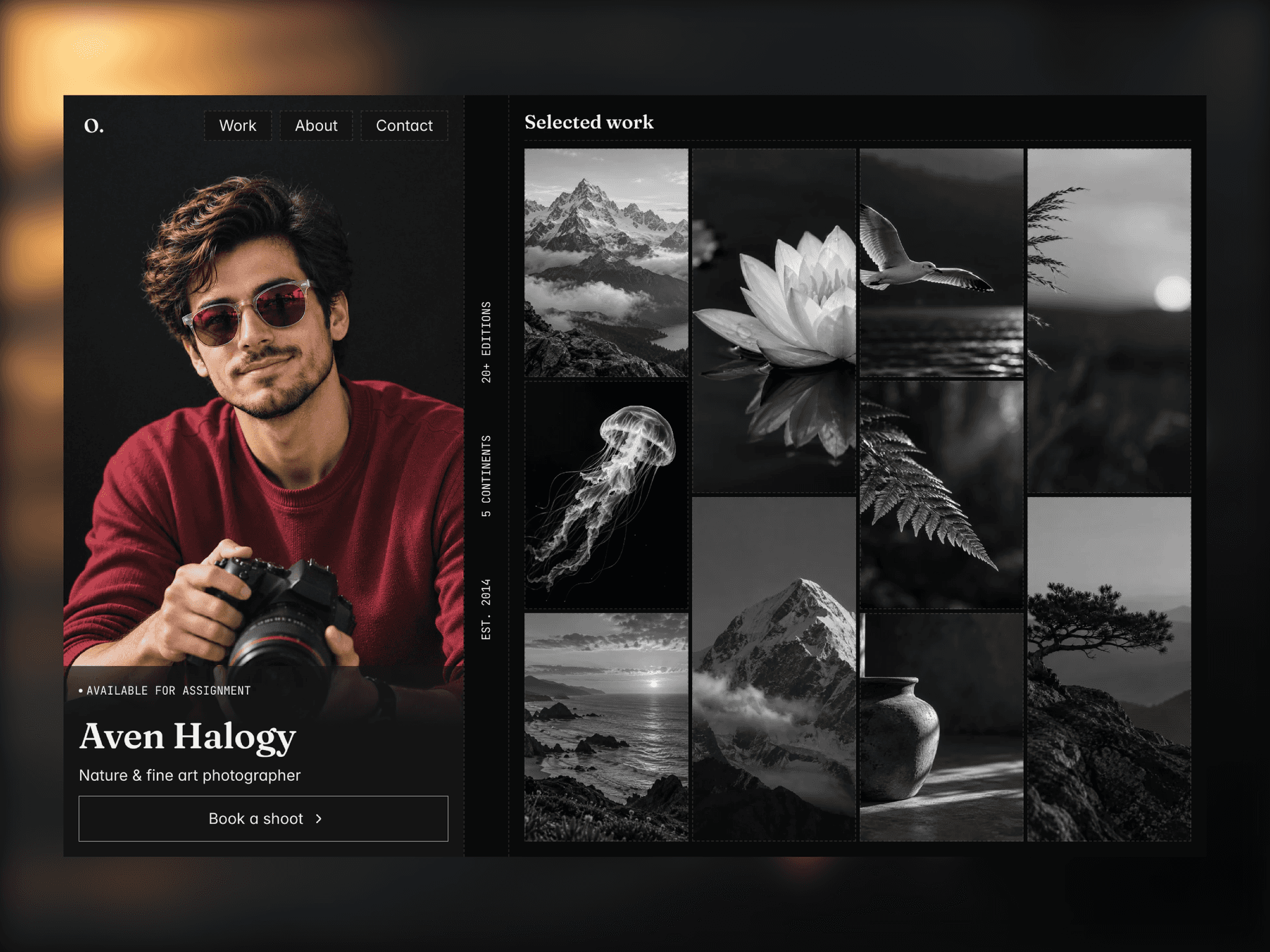This screenshot has height=952, width=1270.
Task: Click the "O." logo mark
Action: click(94, 126)
